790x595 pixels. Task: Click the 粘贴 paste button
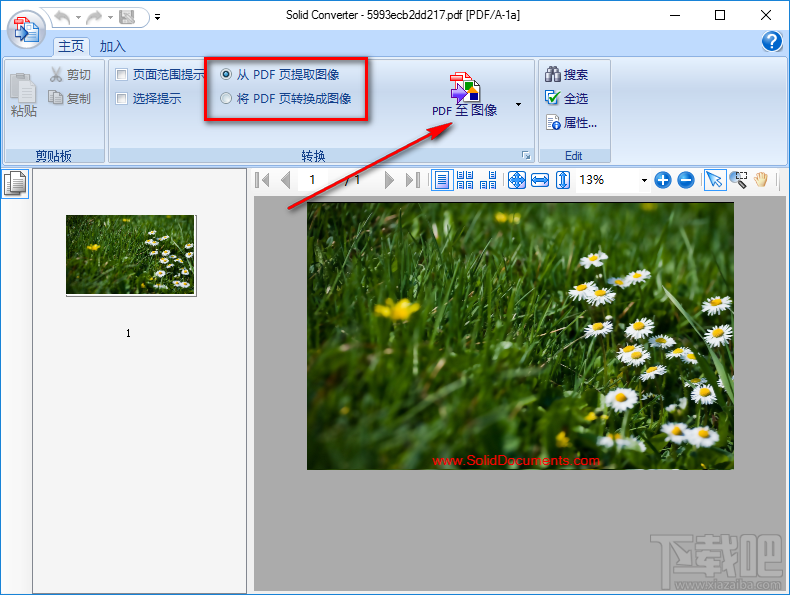tap(24, 96)
